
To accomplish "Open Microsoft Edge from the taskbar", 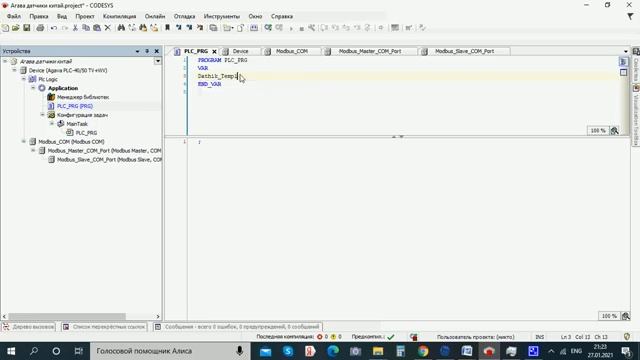I will (x=333, y=351).
